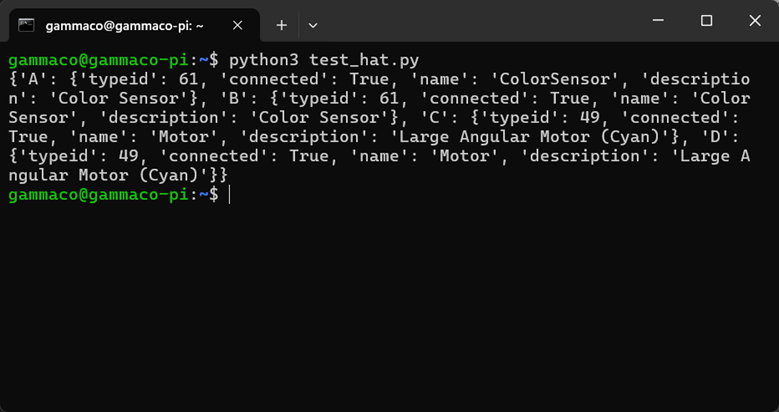The width and height of the screenshot is (779, 412).
Task: Expand the new tab profile dropdown chevron
Action: pos(313,25)
